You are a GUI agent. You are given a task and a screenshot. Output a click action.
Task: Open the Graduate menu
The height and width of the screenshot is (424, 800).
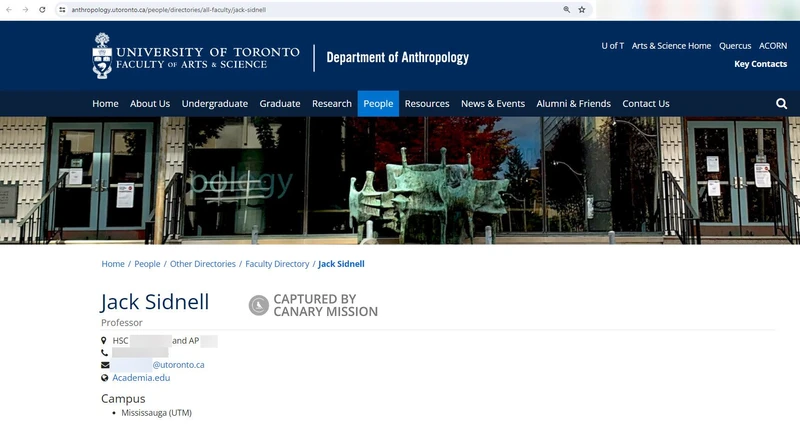[x=280, y=104]
